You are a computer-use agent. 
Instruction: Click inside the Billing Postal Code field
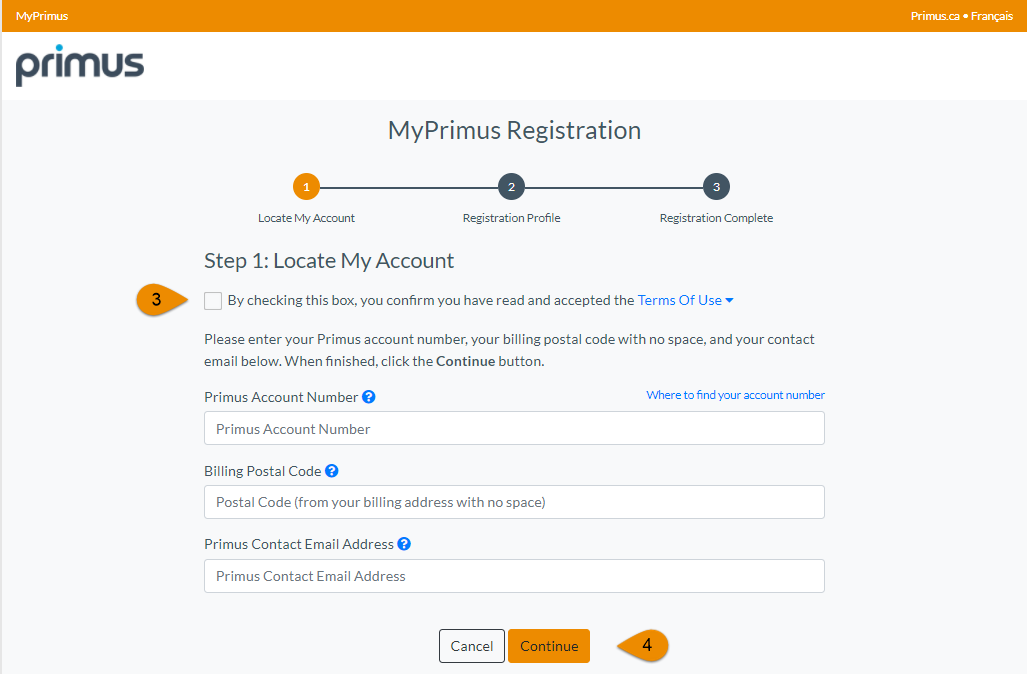pos(513,501)
